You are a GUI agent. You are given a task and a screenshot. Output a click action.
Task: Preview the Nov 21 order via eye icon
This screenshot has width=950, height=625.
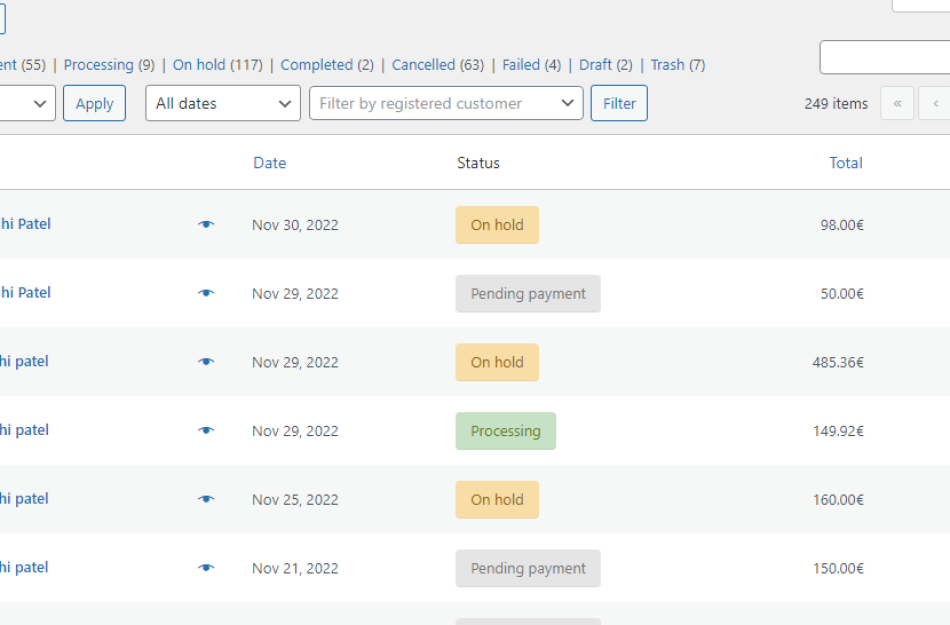point(205,568)
